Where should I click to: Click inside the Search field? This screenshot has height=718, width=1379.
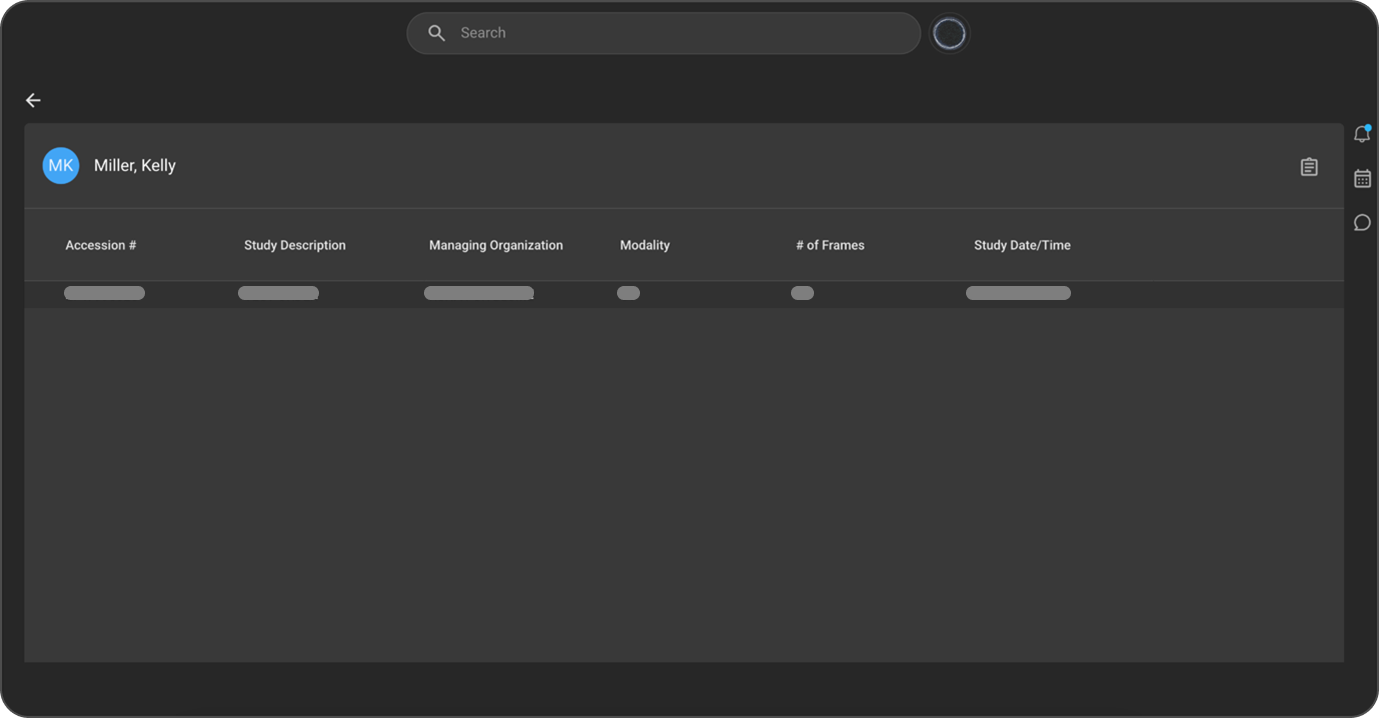(680, 33)
